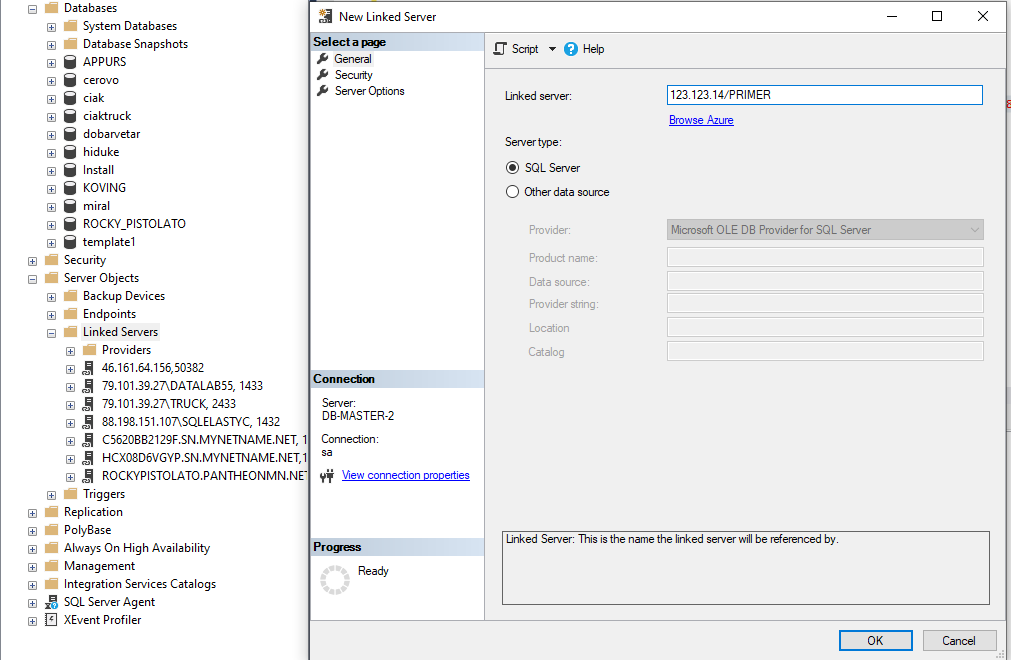Click the connection properties icon
Screen dimensions: 1011x660
tap(328, 476)
